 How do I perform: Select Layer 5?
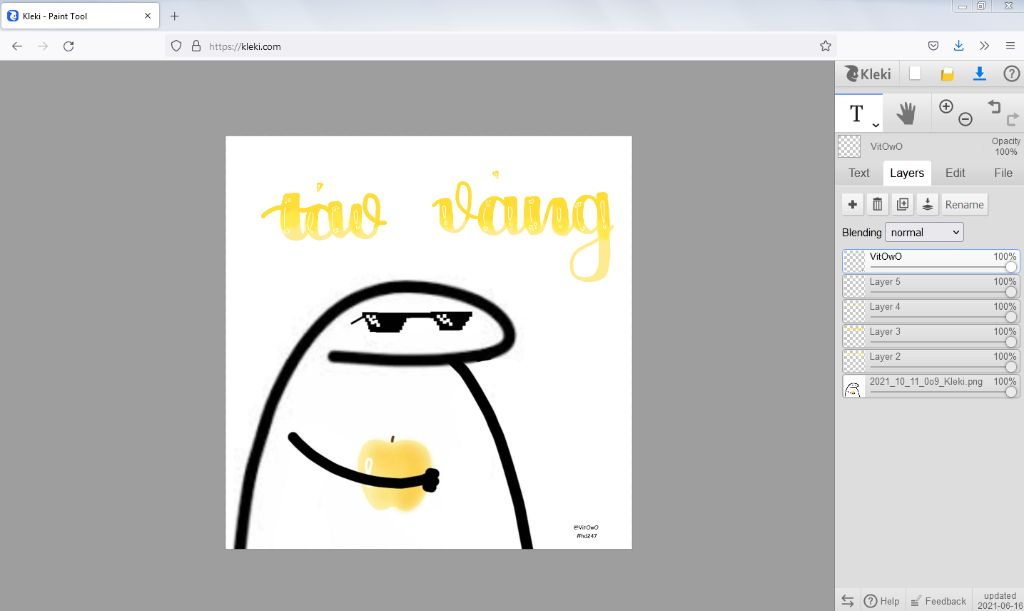[931, 286]
